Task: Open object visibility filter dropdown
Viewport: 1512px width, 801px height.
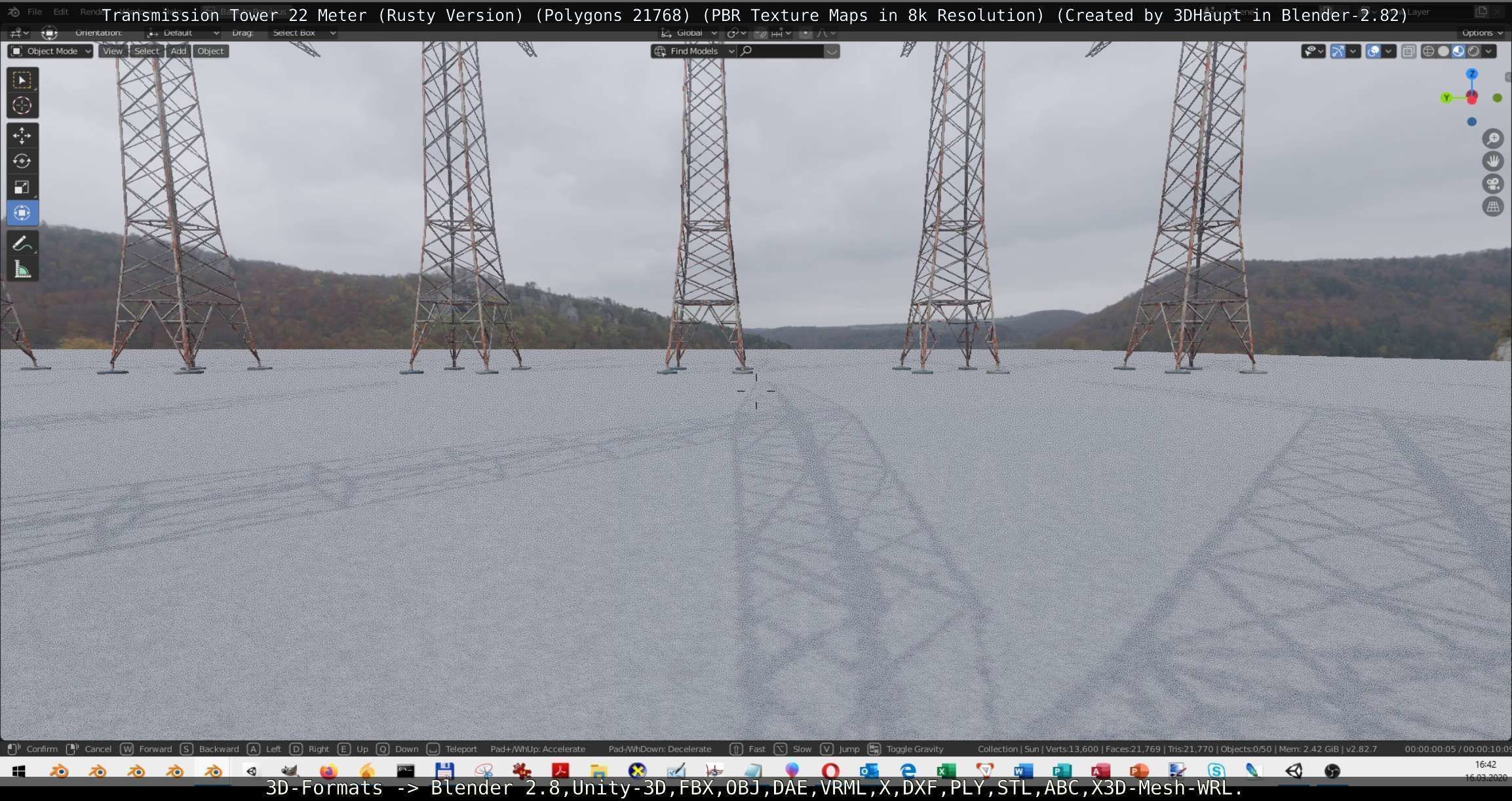Action: [1313, 51]
